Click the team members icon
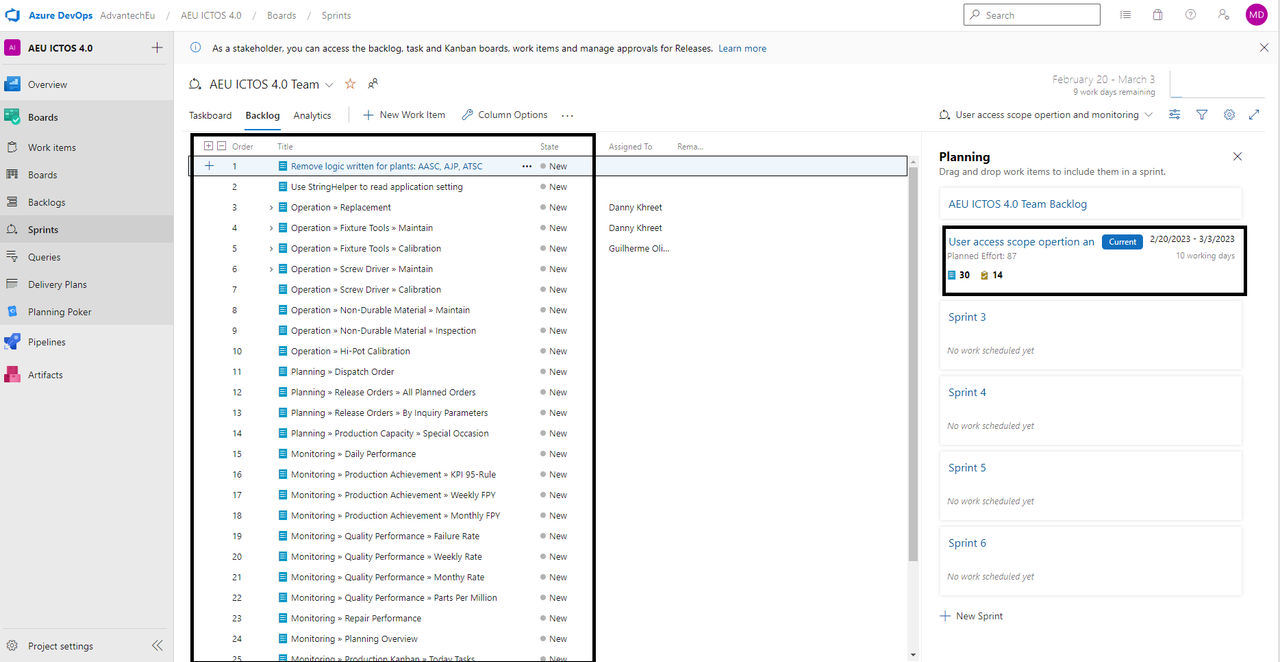 pyautogui.click(x=373, y=84)
